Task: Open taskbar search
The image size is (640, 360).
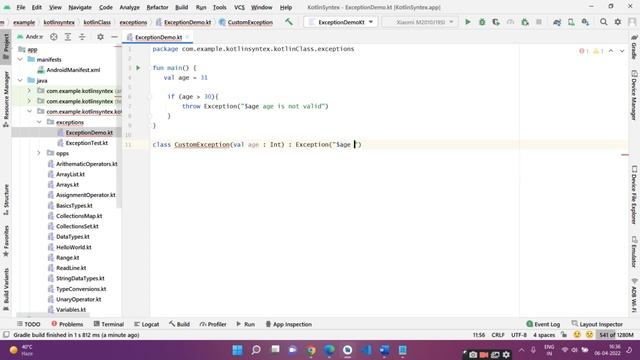Action: point(256,350)
